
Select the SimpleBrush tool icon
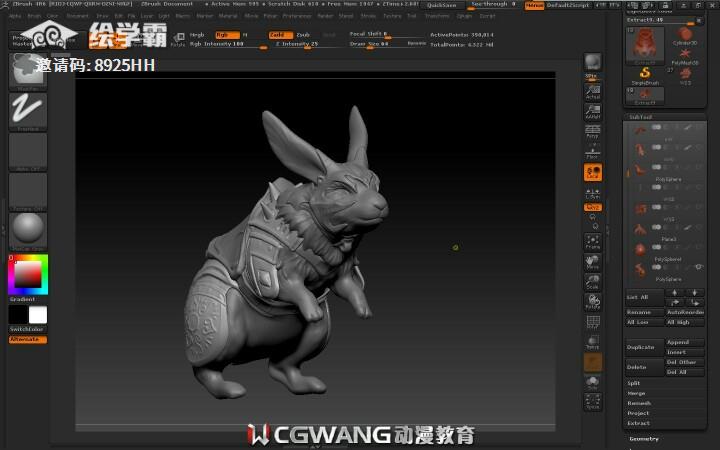click(x=645, y=76)
